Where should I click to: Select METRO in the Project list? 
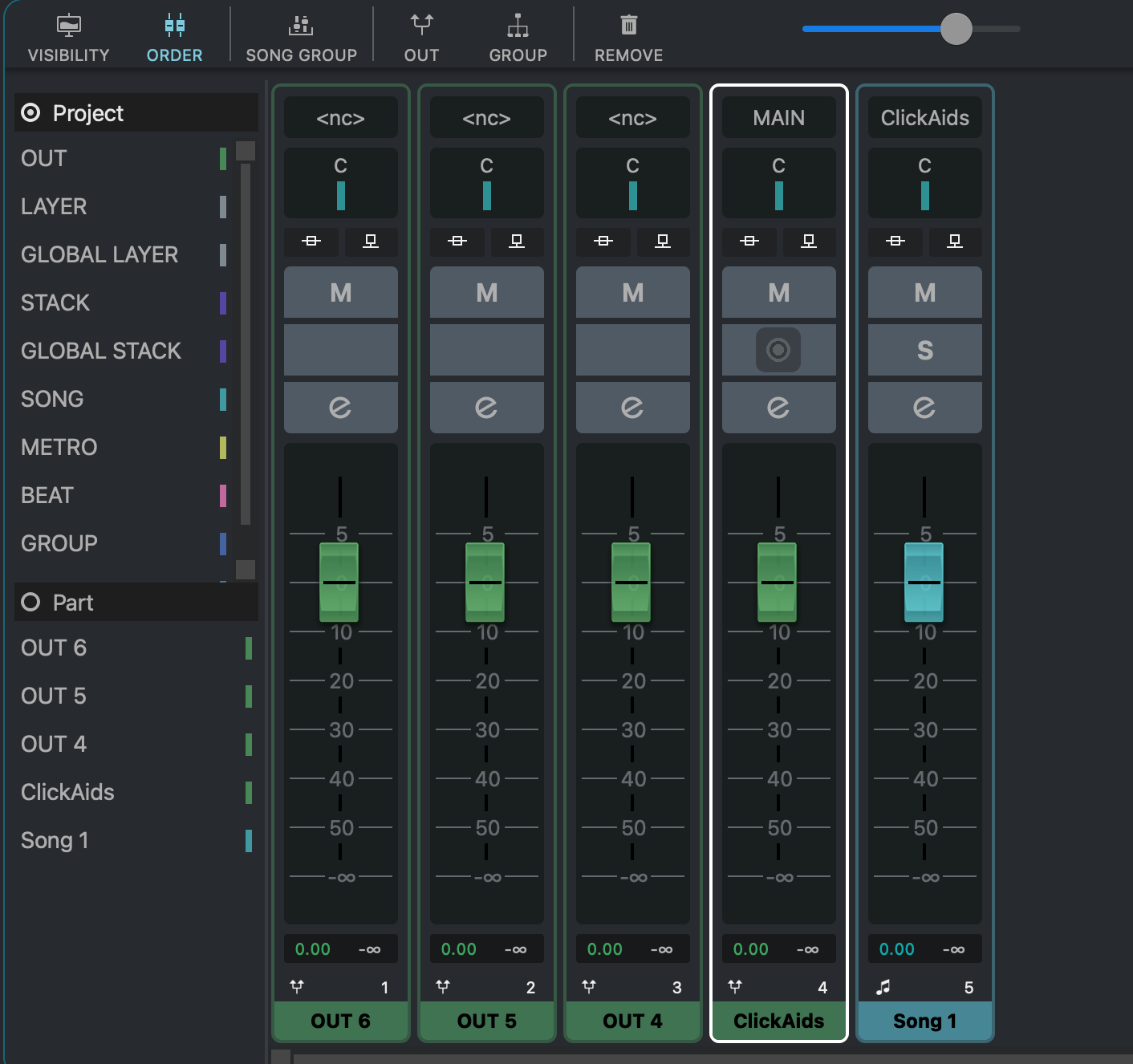(59, 448)
